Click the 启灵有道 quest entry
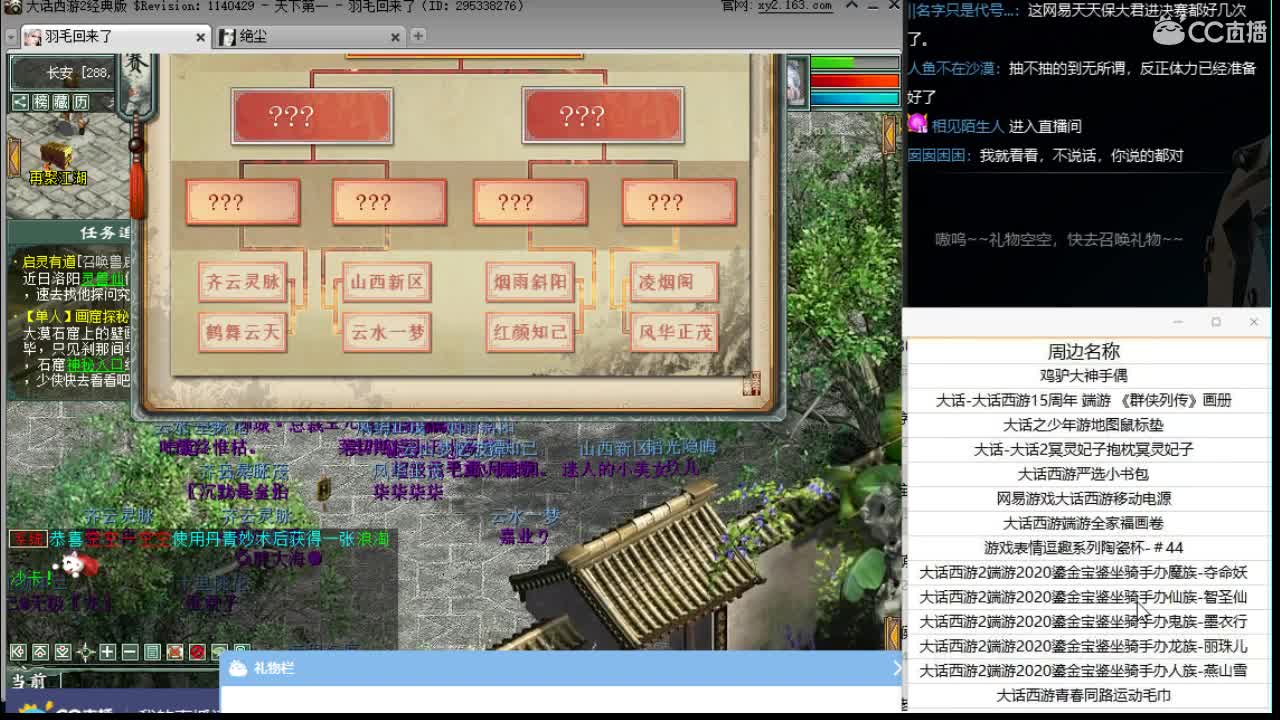Viewport: 1280px width, 720px height. click(48, 262)
